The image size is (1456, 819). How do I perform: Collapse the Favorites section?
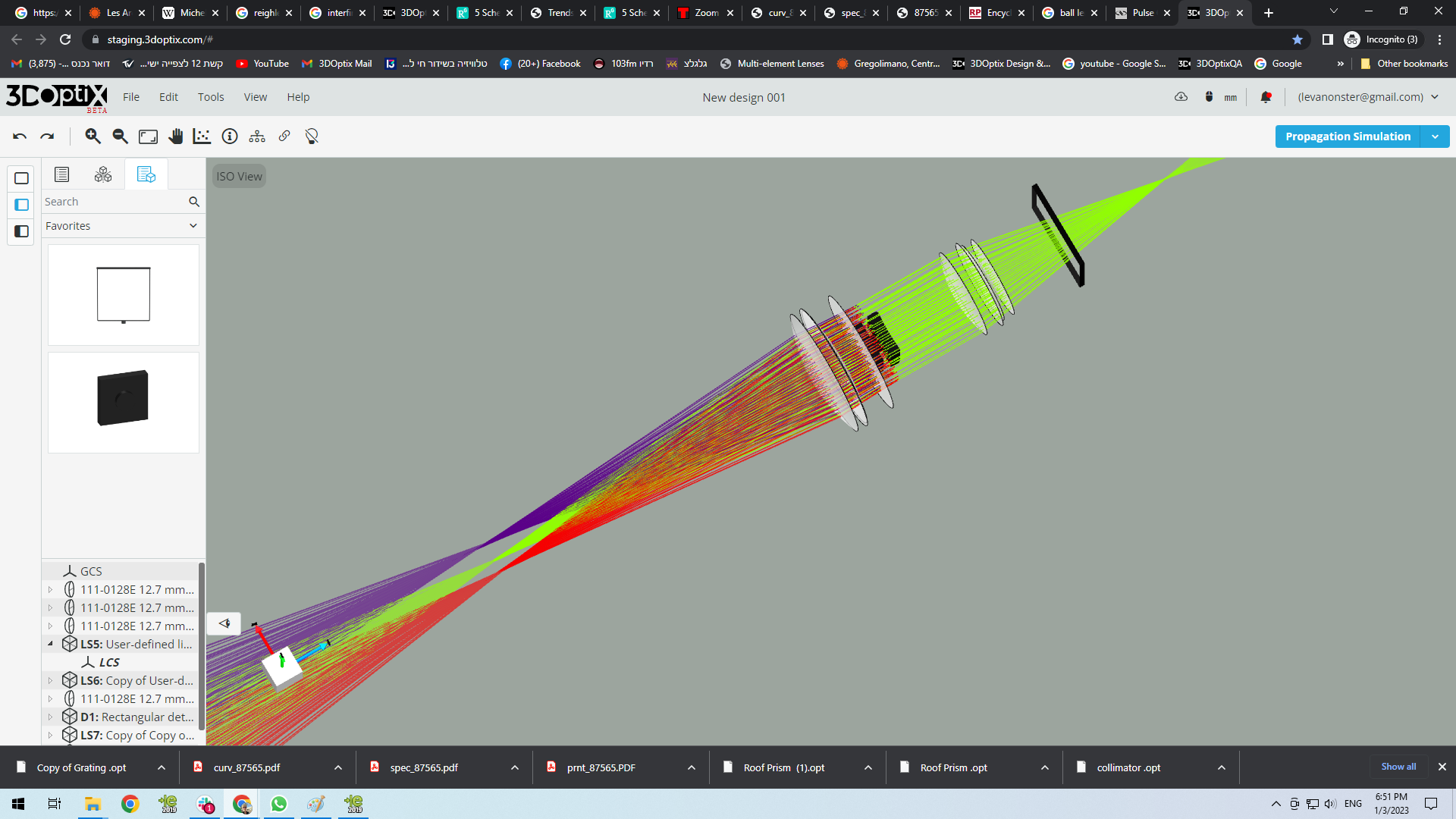click(x=193, y=225)
